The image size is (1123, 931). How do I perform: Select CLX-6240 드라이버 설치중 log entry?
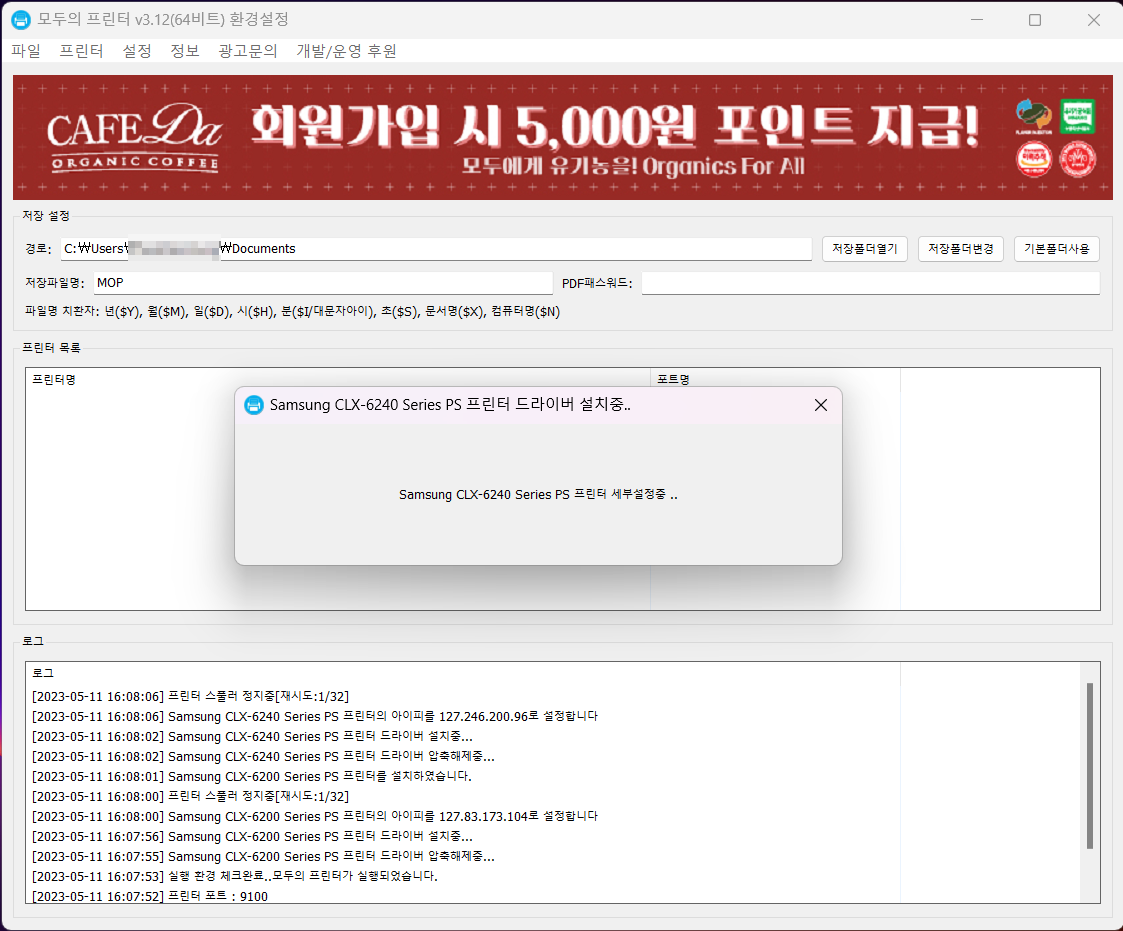click(252, 736)
